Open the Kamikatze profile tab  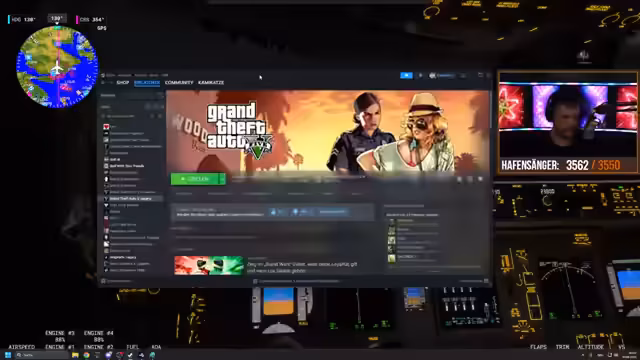coord(211,82)
